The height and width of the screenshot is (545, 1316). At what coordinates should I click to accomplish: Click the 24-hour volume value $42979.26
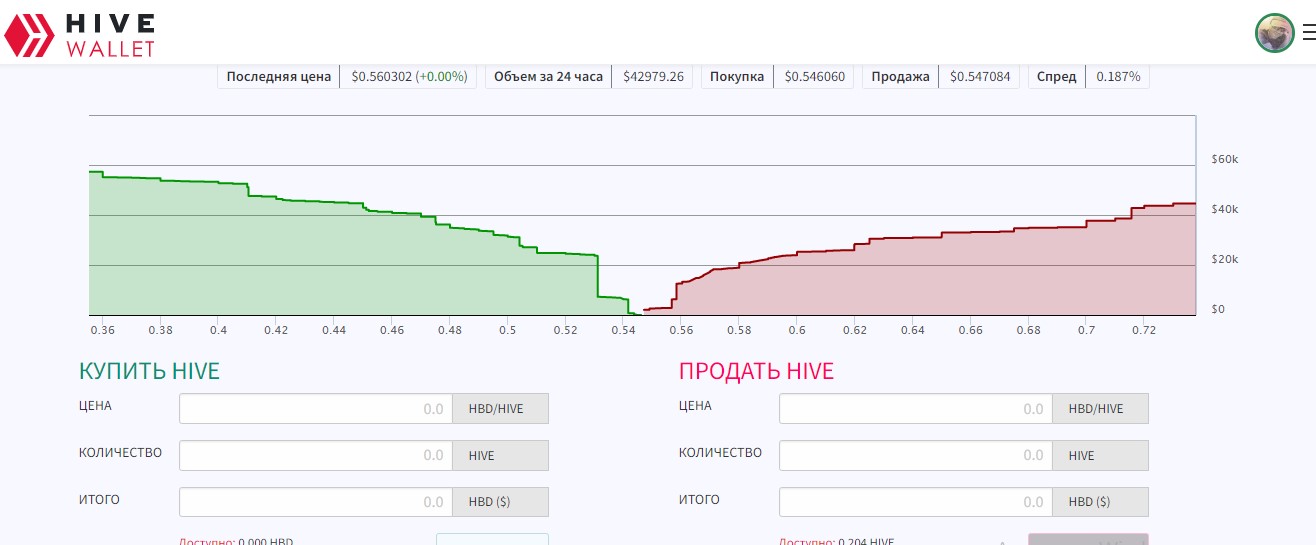(x=652, y=77)
